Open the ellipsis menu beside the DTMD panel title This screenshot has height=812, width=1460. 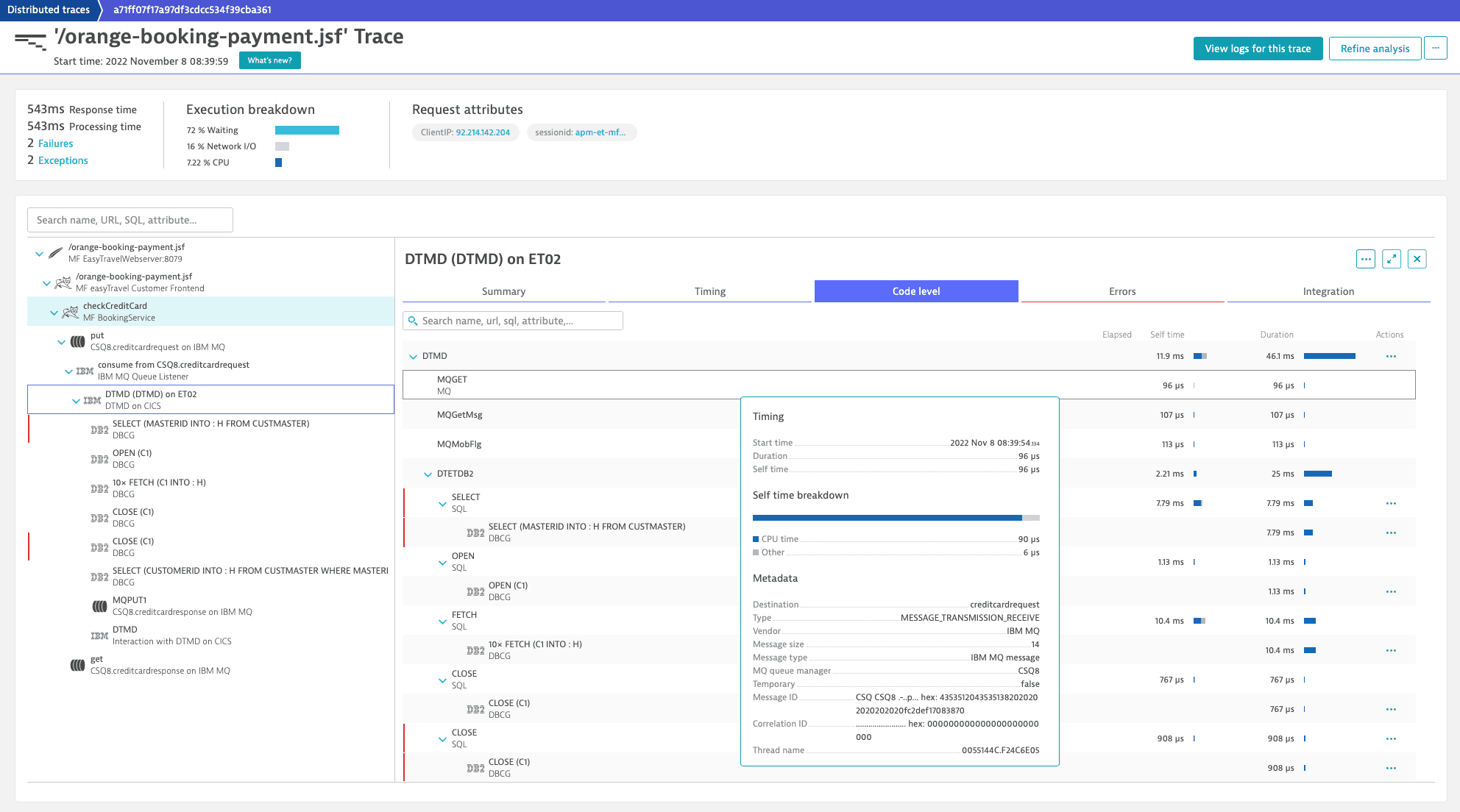1365,259
